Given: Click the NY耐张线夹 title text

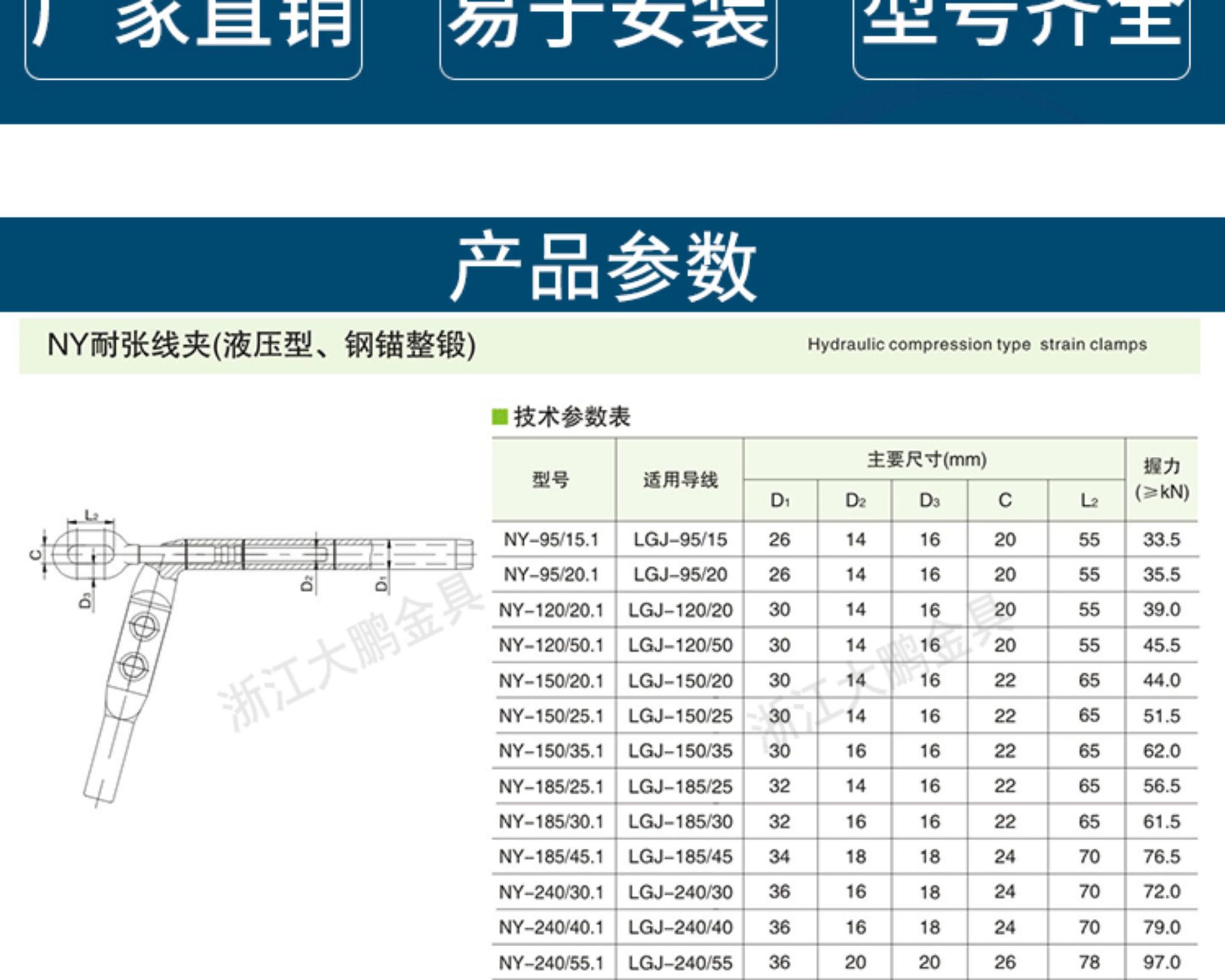Looking at the screenshot, I should (261, 345).
